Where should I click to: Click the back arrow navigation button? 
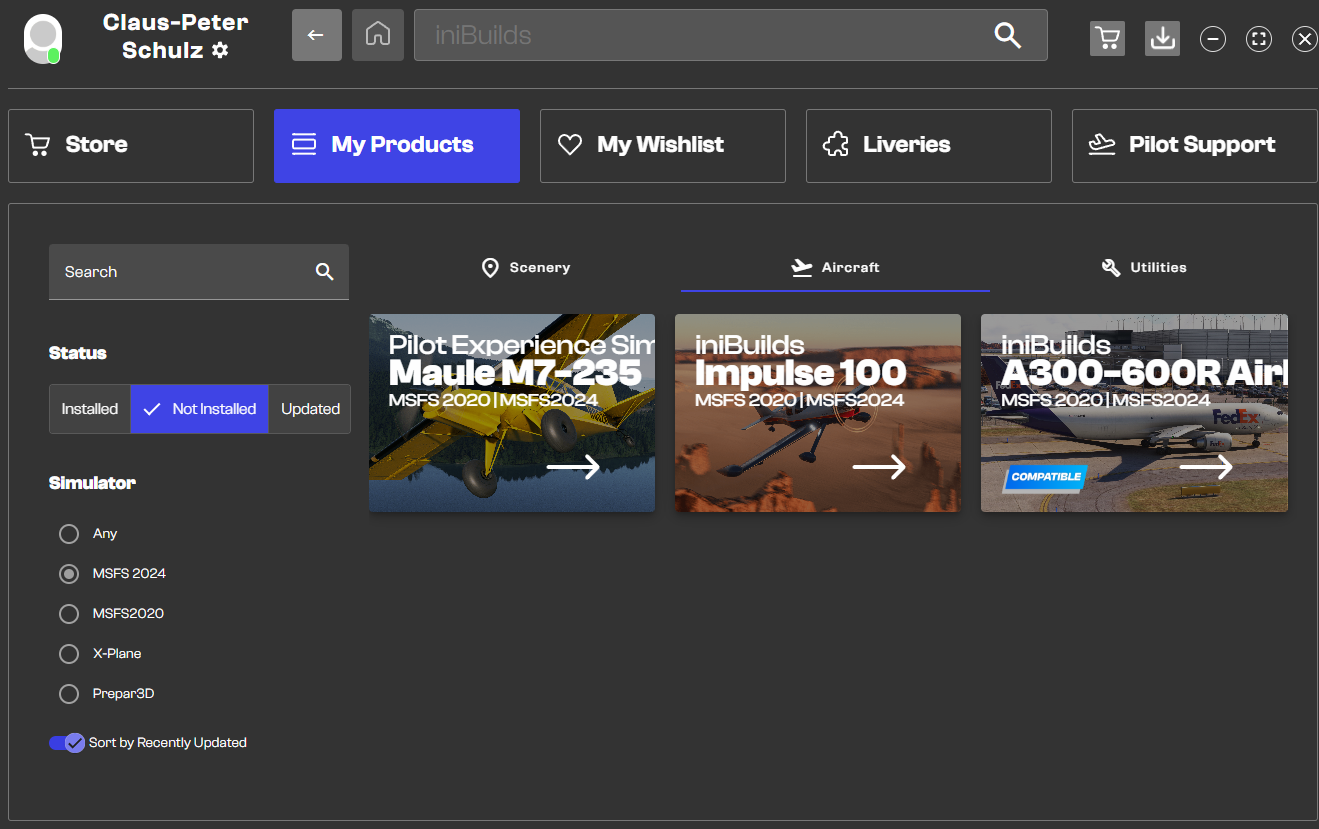(x=316, y=35)
